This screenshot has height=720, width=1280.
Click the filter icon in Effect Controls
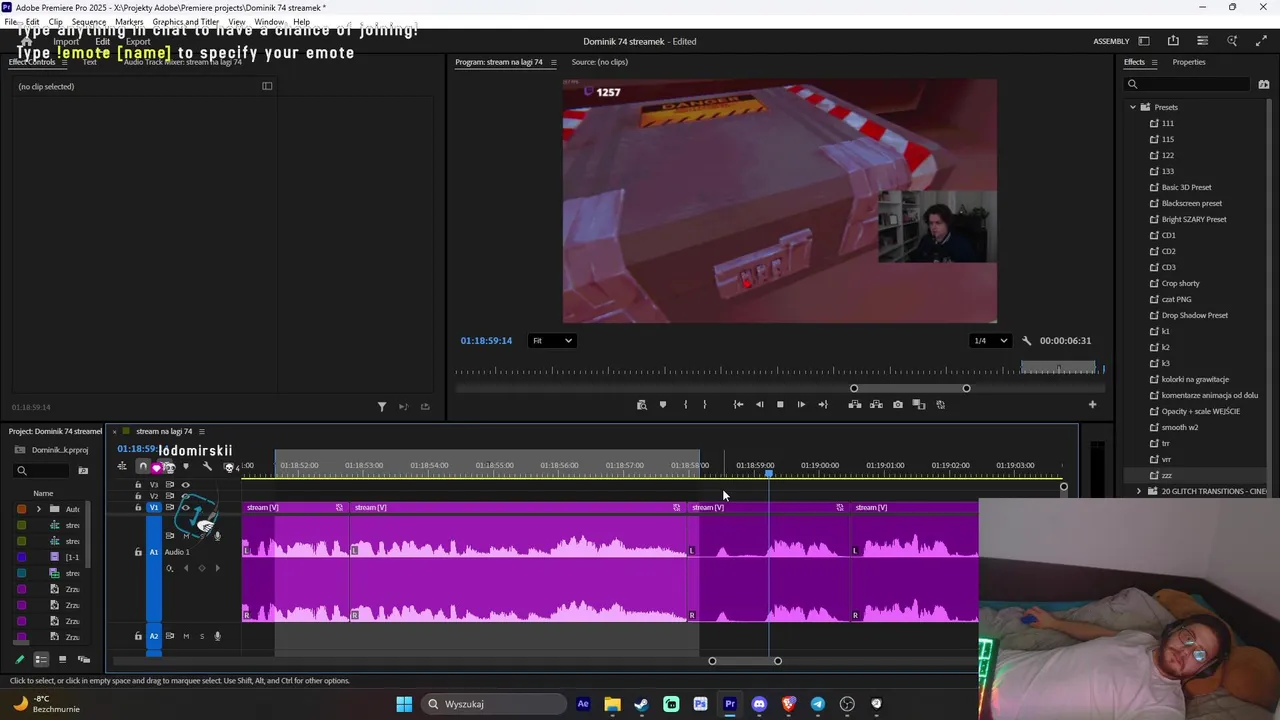coord(382,407)
